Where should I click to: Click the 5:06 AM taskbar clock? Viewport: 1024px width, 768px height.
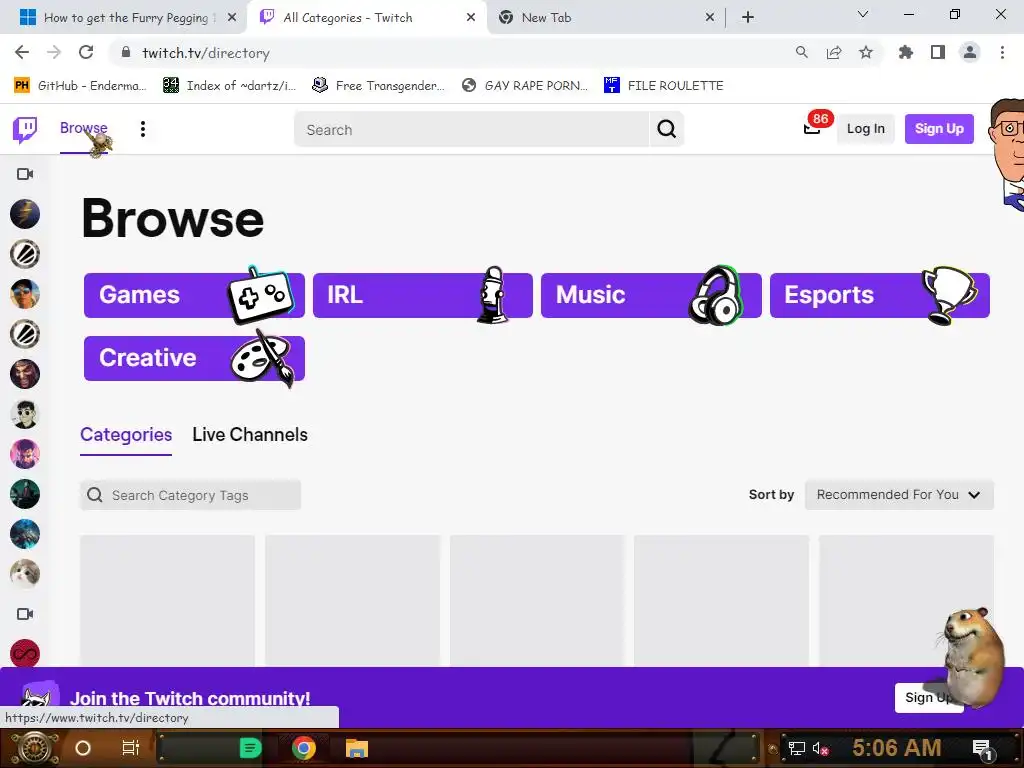(x=897, y=748)
